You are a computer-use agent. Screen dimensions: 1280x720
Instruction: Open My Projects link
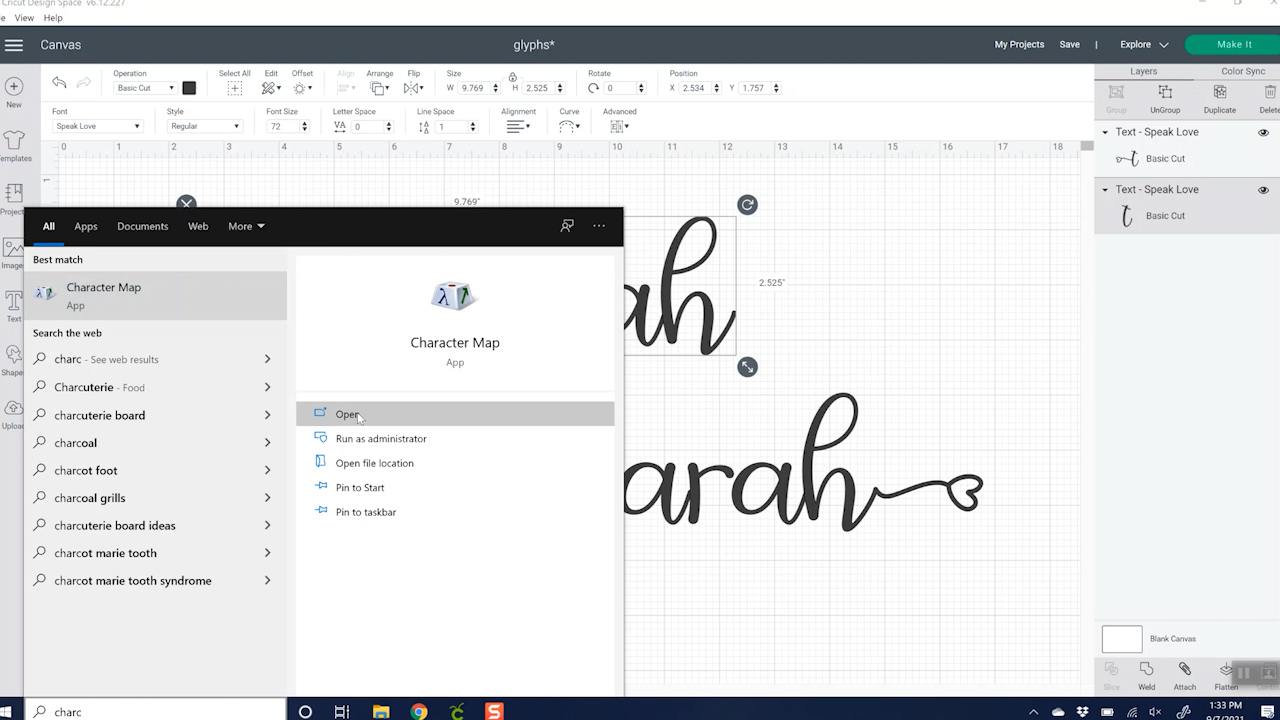pyautogui.click(x=1019, y=45)
